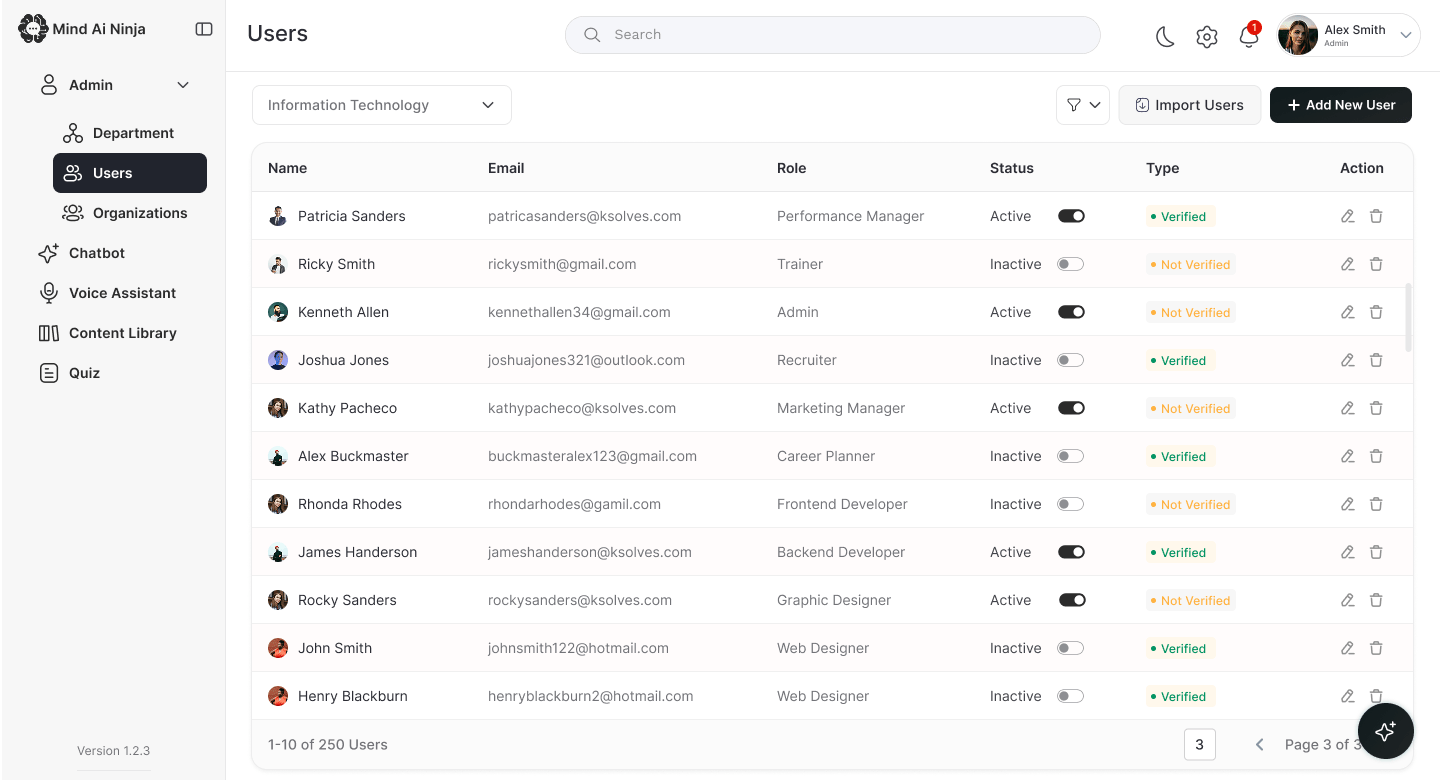Click Henry Blackburn's name

point(353,696)
